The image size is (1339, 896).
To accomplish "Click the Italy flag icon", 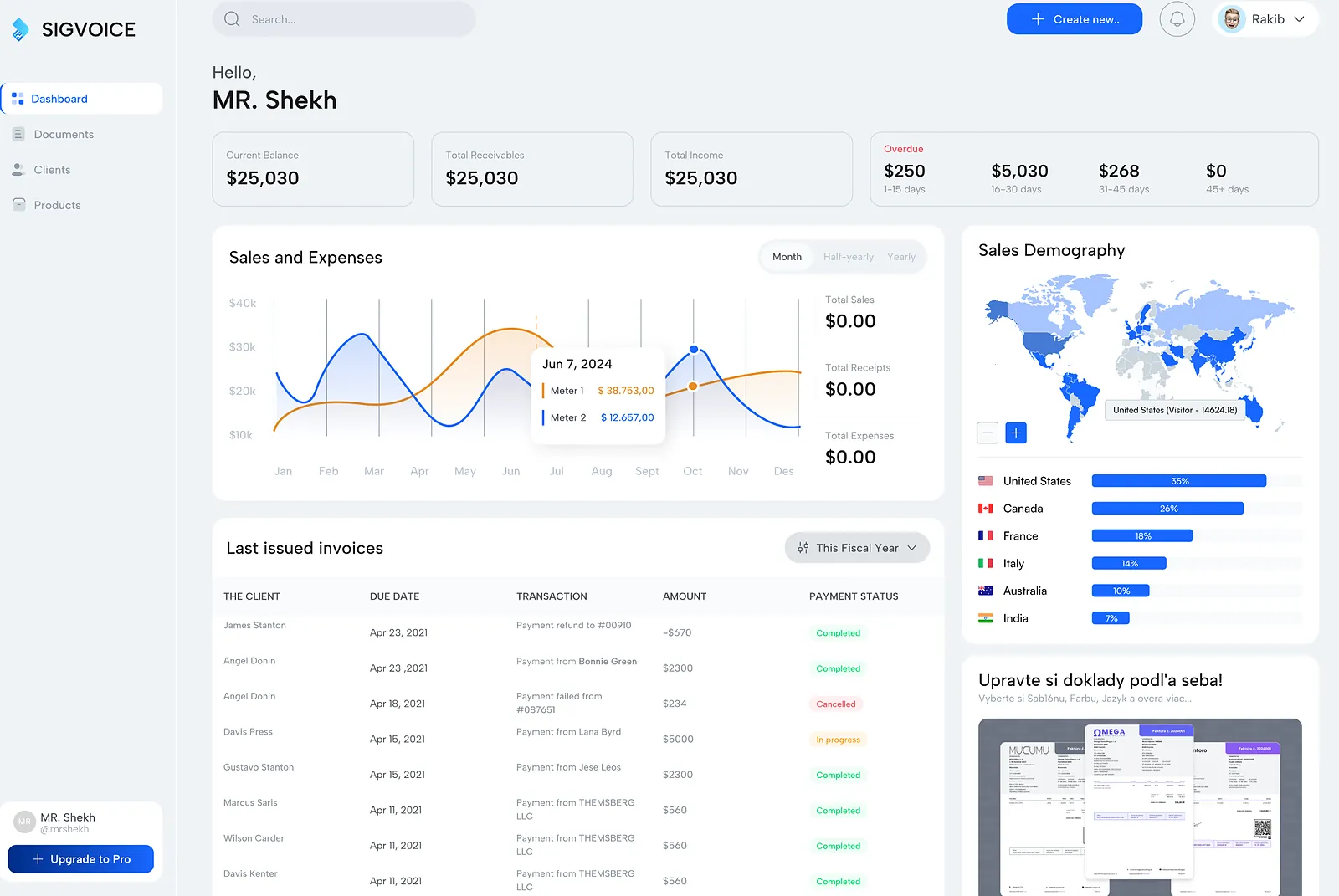I will point(986,563).
